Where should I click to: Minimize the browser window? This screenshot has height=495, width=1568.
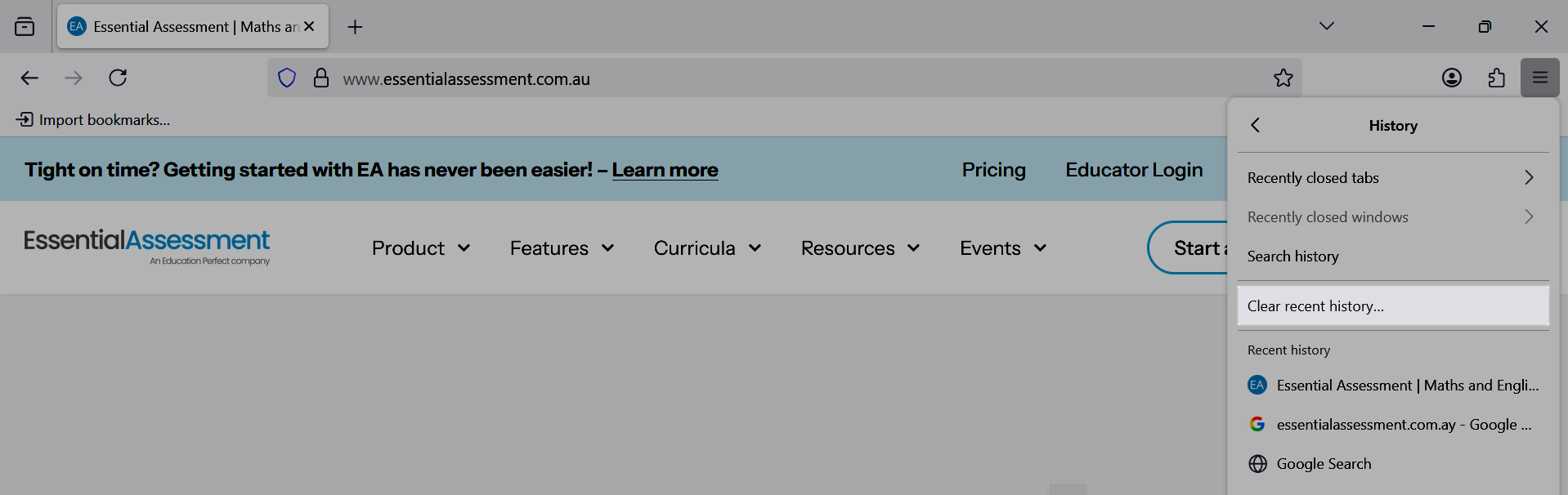[x=1428, y=26]
